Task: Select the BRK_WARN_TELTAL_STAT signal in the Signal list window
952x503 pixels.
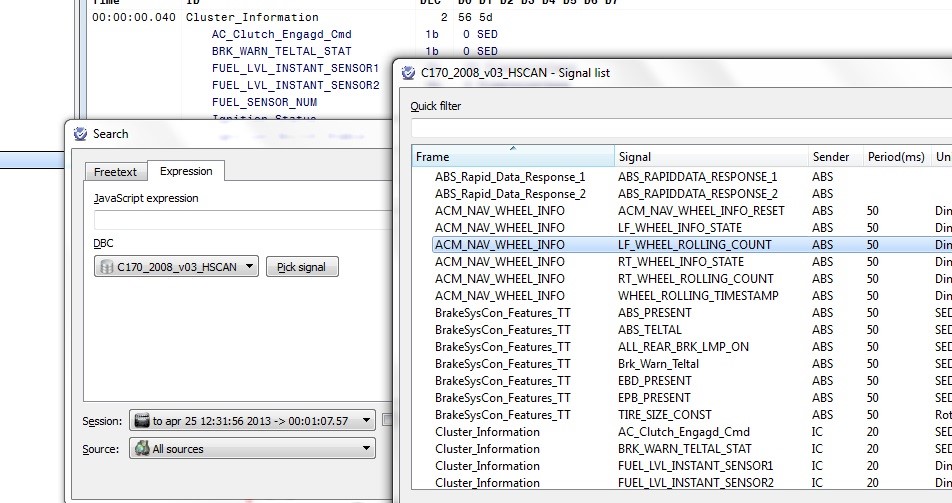Action: [684, 449]
